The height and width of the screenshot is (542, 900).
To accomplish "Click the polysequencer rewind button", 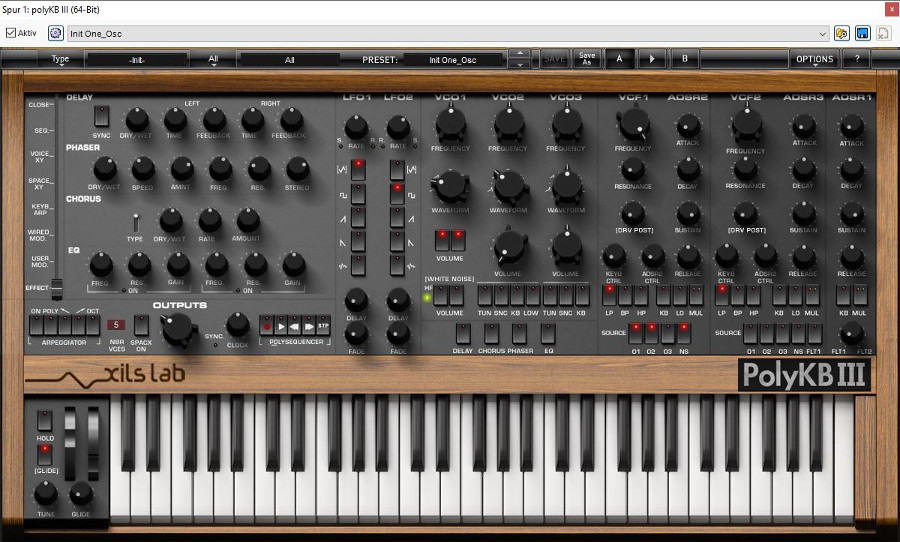I will pos(294,327).
